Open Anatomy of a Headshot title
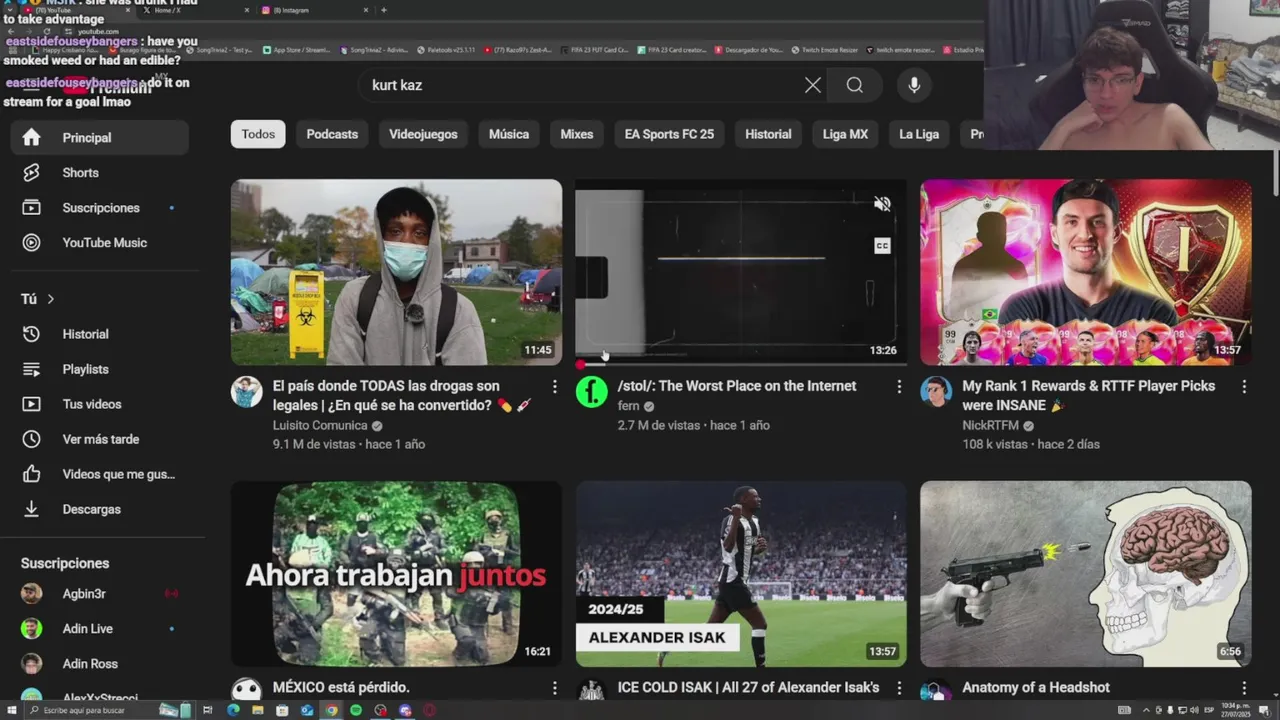This screenshot has height=720, width=1280. tap(1036, 688)
